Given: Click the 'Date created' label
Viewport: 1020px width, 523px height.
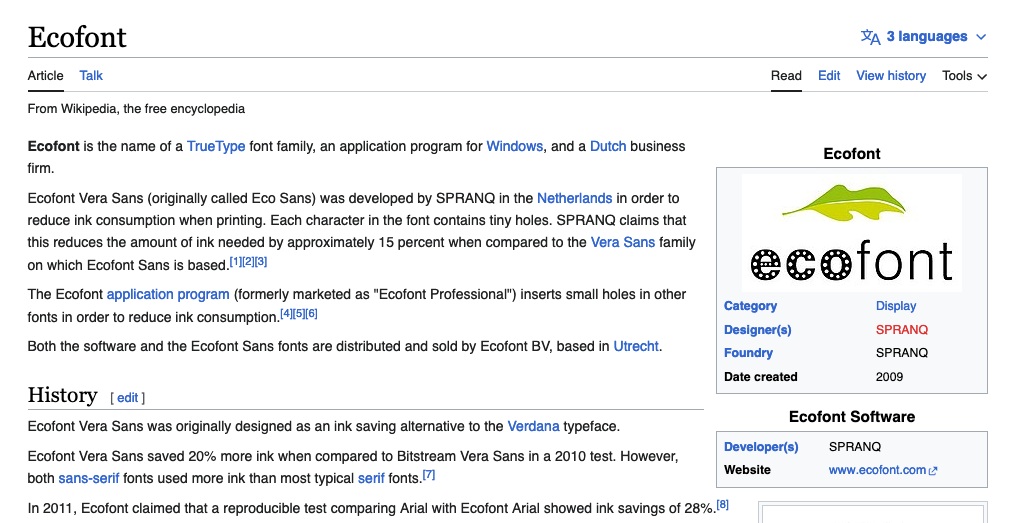Looking at the screenshot, I should [x=760, y=377].
